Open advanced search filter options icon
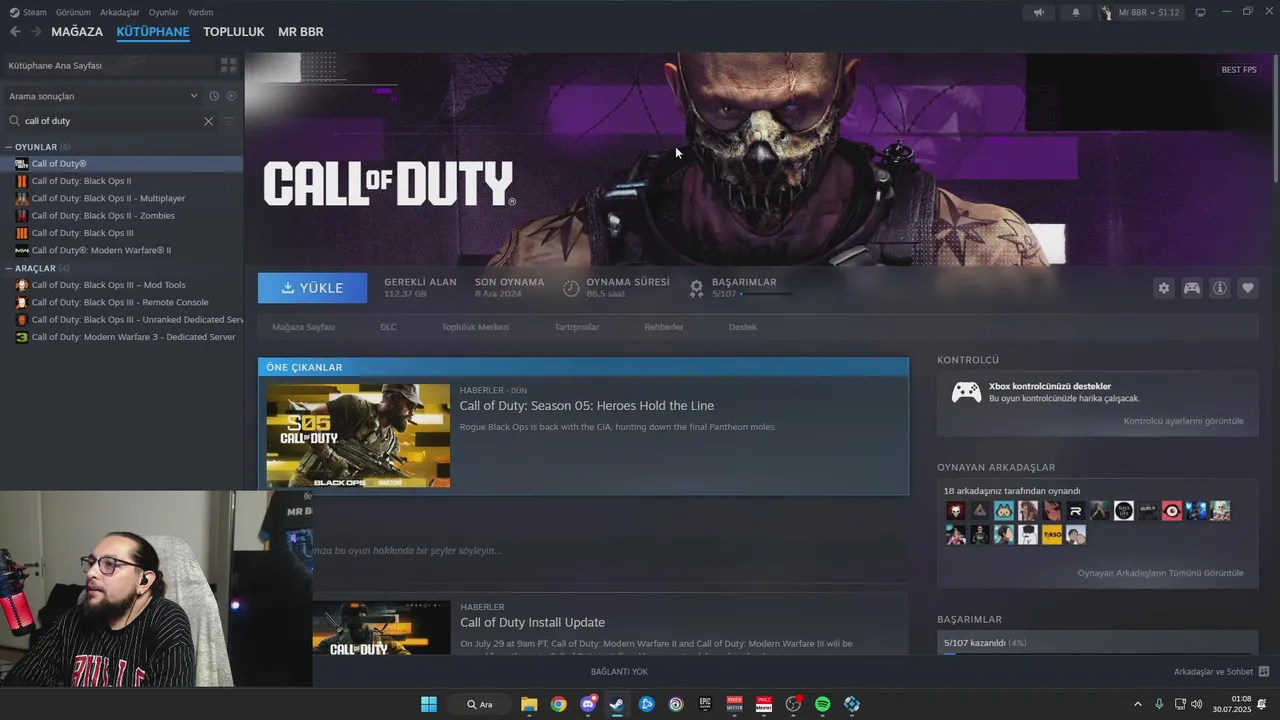Image resolution: width=1280 pixels, height=720 pixels. [x=229, y=121]
